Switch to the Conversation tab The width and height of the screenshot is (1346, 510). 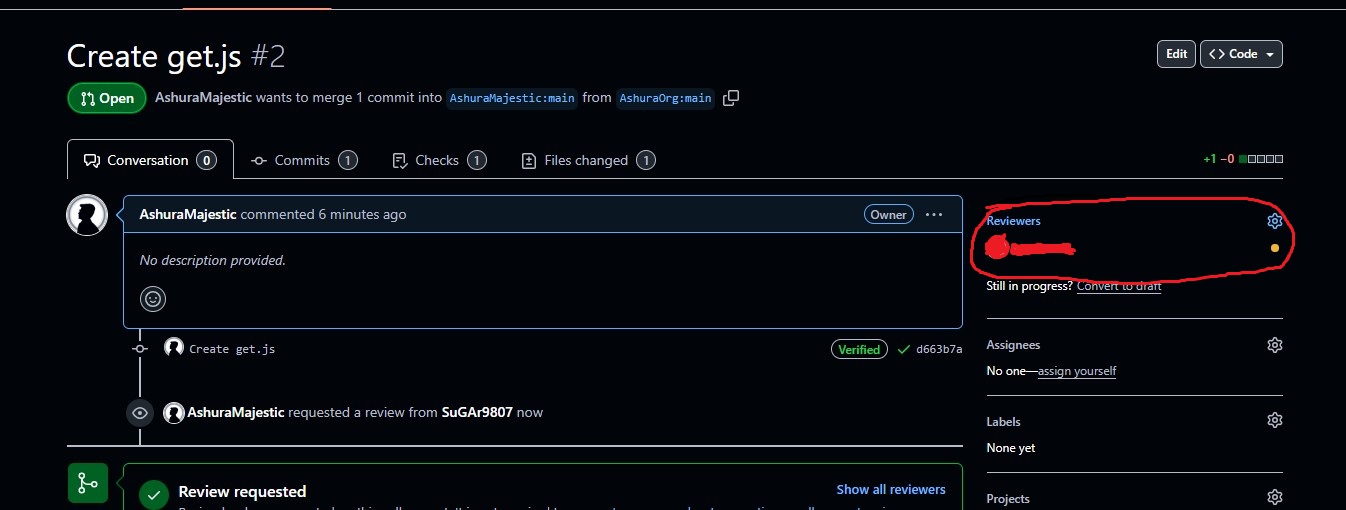point(150,160)
